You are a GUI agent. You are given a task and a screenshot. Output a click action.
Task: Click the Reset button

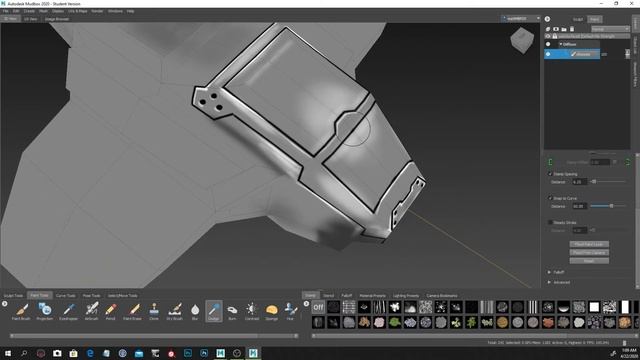(x=589, y=261)
